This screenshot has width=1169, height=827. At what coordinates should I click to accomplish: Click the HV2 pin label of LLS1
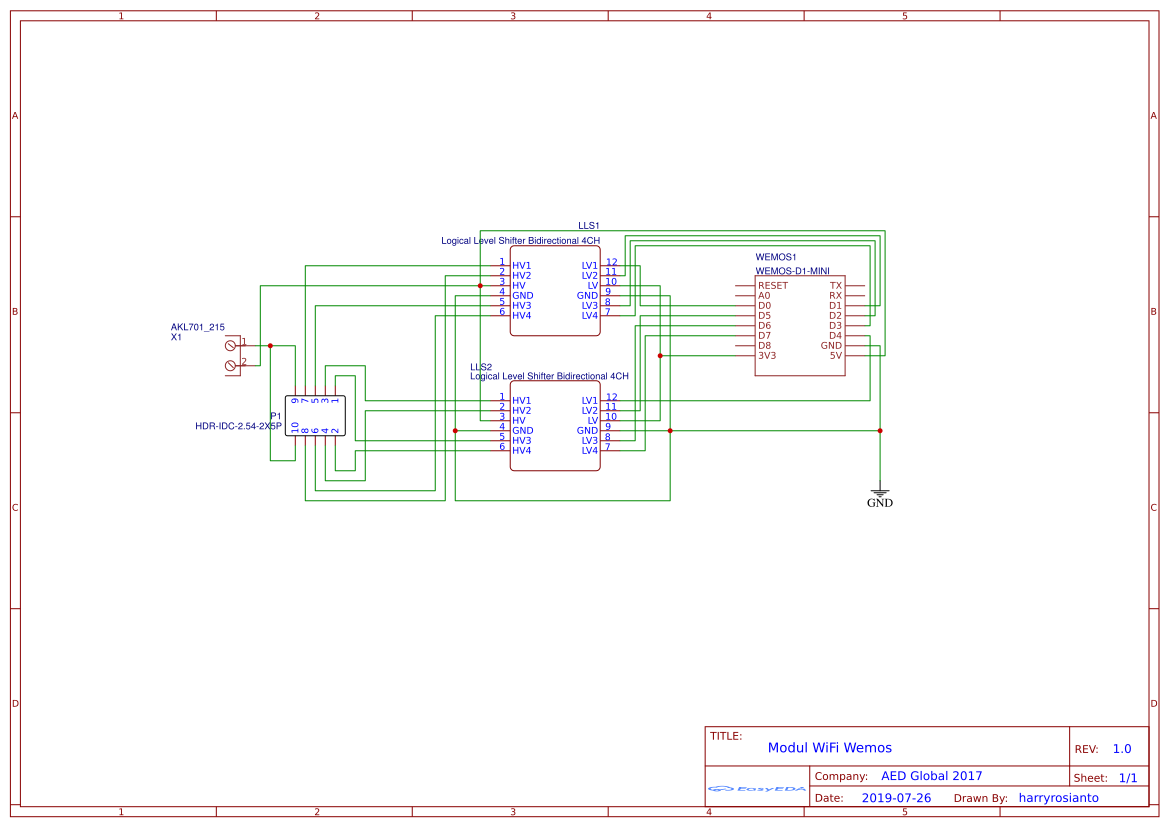pos(522,276)
